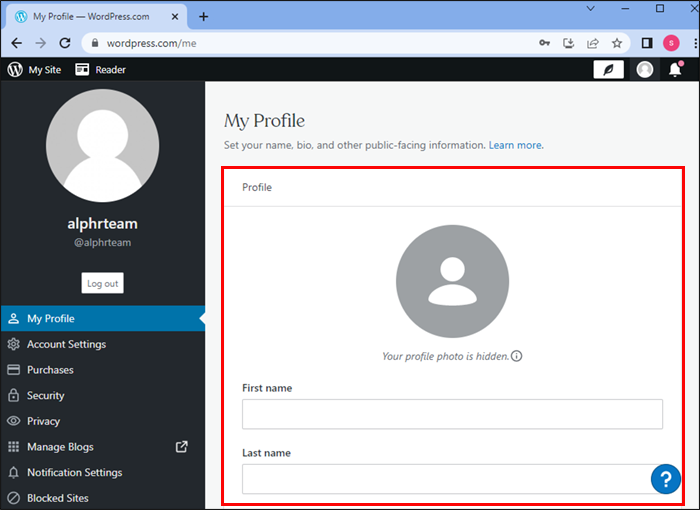
Task: Go to Purchases in sidebar
Action: click(x=103, y=370)
